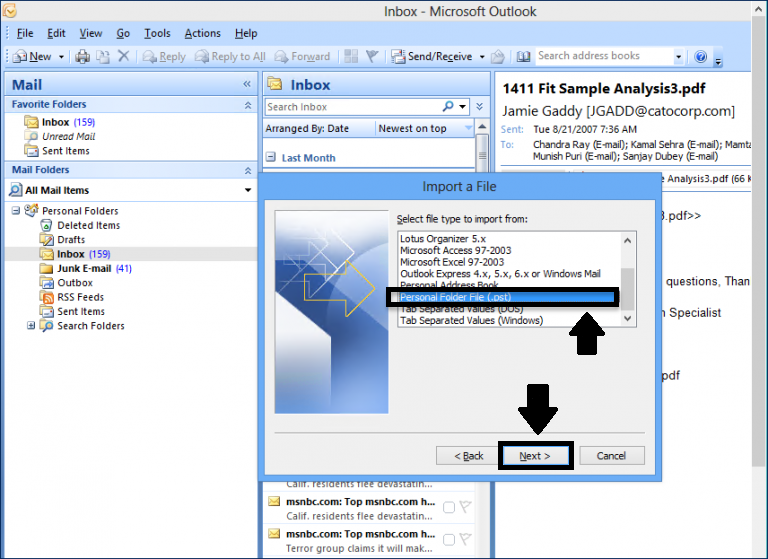Select Sent Items under Personal Folders
The image size is (768, 559).
pyautogui.click(x=72, y=312)
